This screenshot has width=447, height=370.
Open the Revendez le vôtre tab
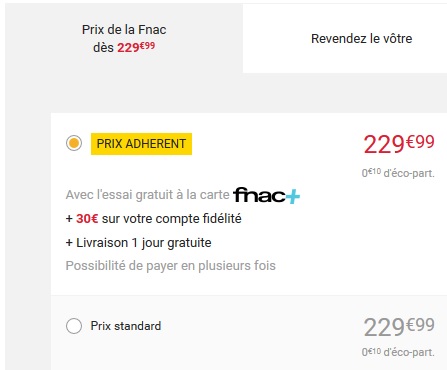pyautogui.click(x=361, y=39)
